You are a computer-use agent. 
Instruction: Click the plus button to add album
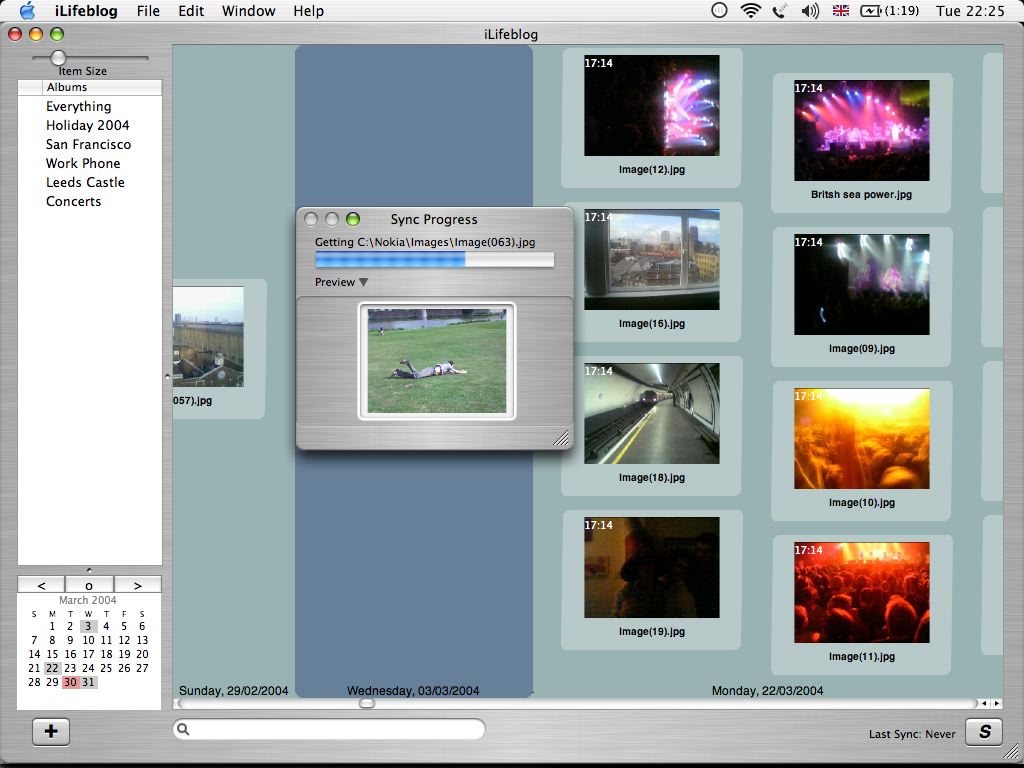pyautogui.click(x=51, y=732)
